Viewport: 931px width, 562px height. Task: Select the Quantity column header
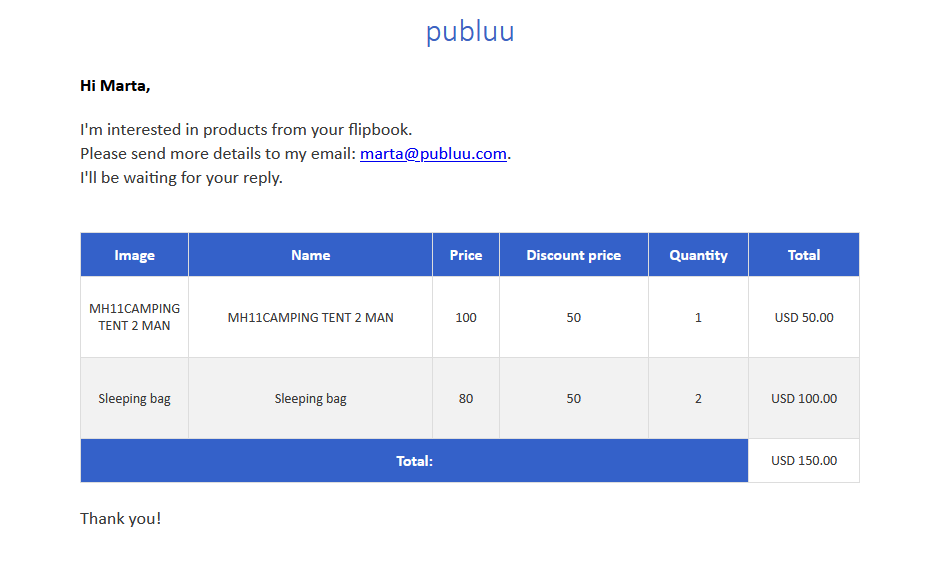(698, 255)
